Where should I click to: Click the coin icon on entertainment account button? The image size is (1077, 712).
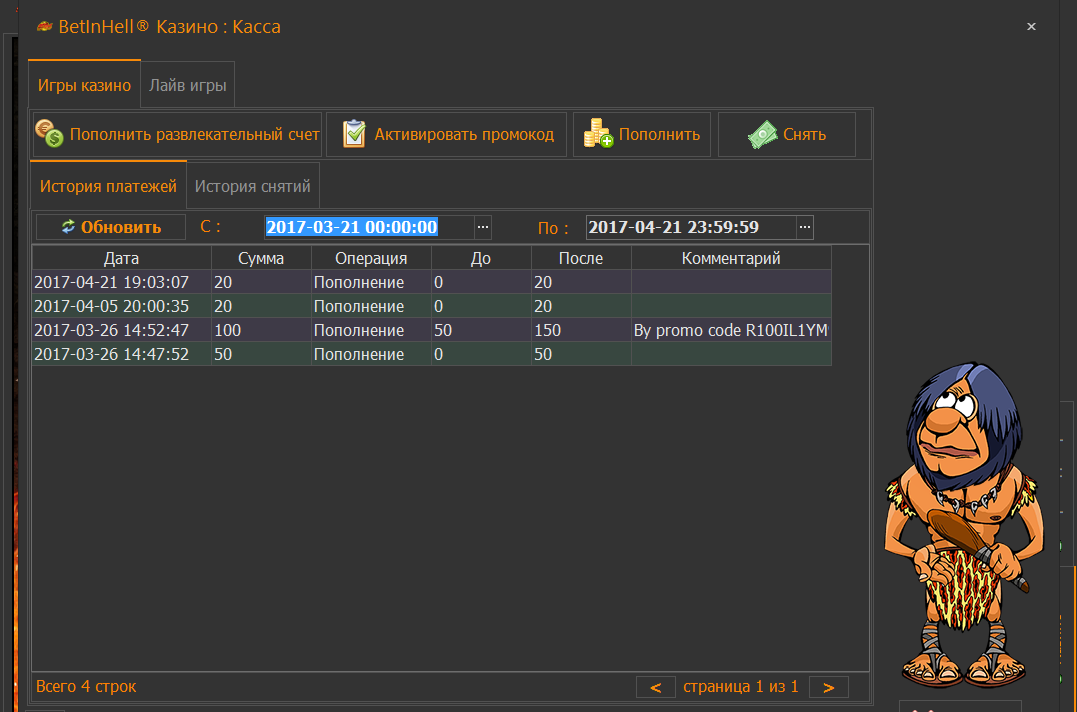coord(49,134)
